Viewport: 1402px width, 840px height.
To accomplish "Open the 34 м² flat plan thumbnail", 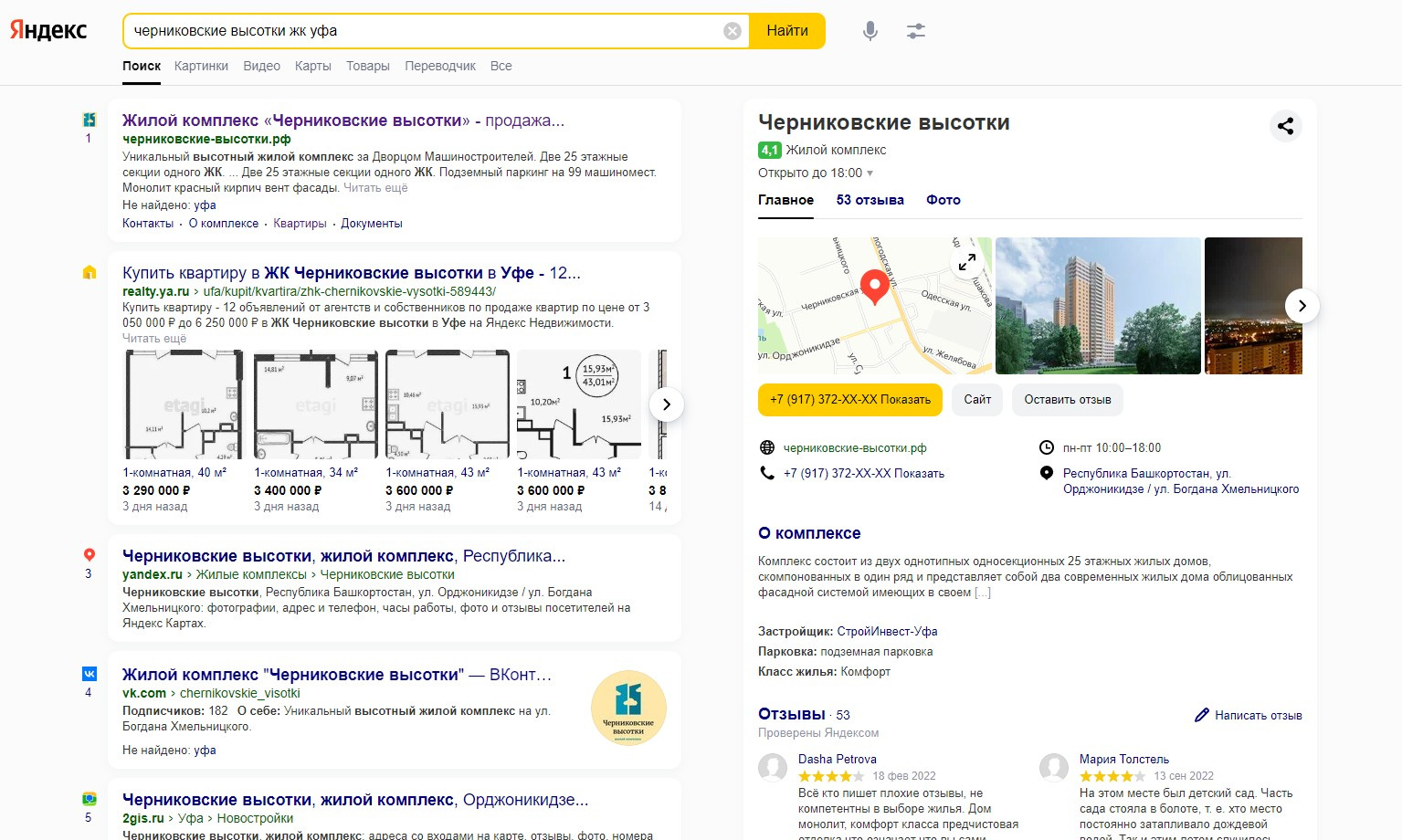I will coord(315,404).
